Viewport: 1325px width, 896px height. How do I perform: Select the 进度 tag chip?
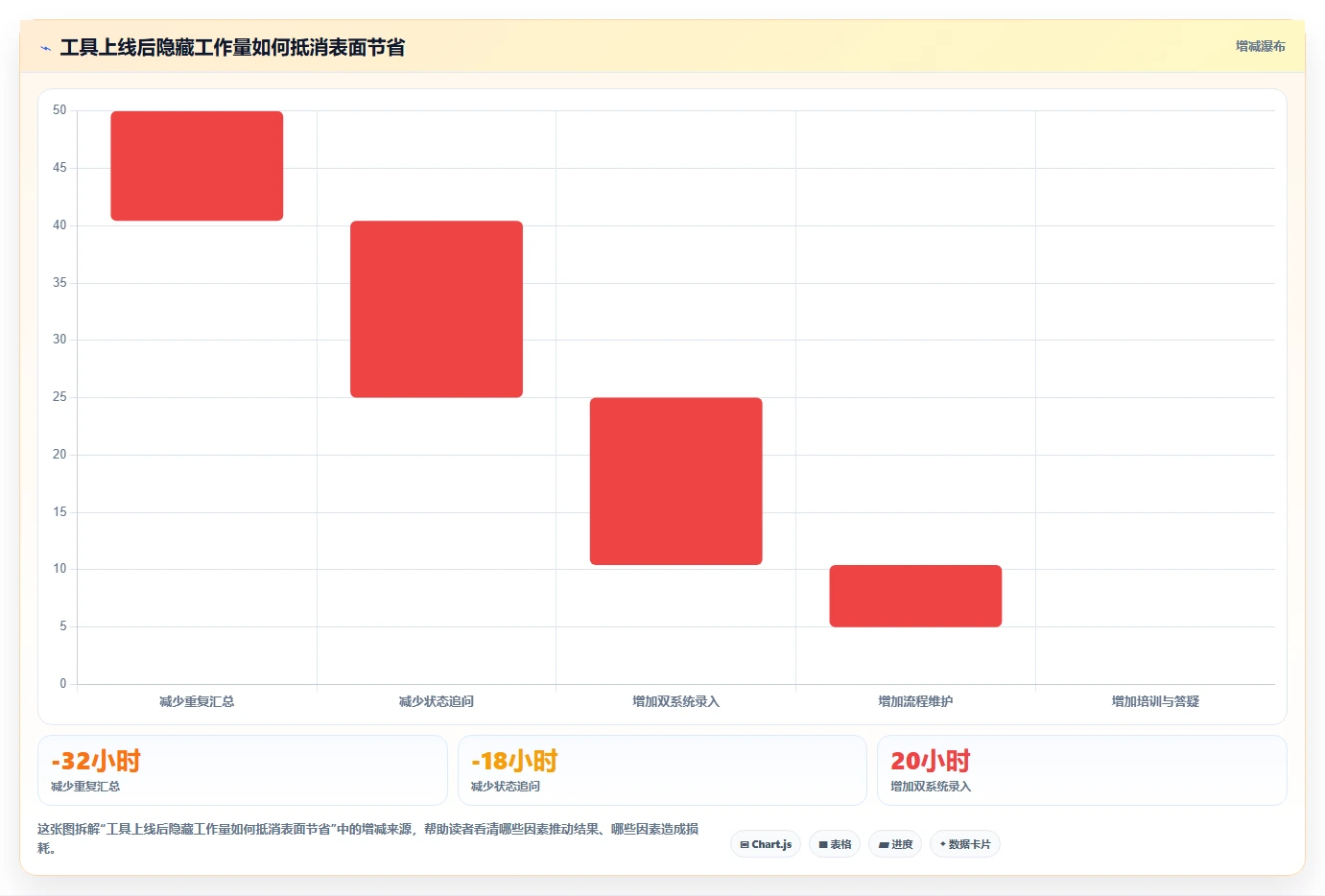896,844
